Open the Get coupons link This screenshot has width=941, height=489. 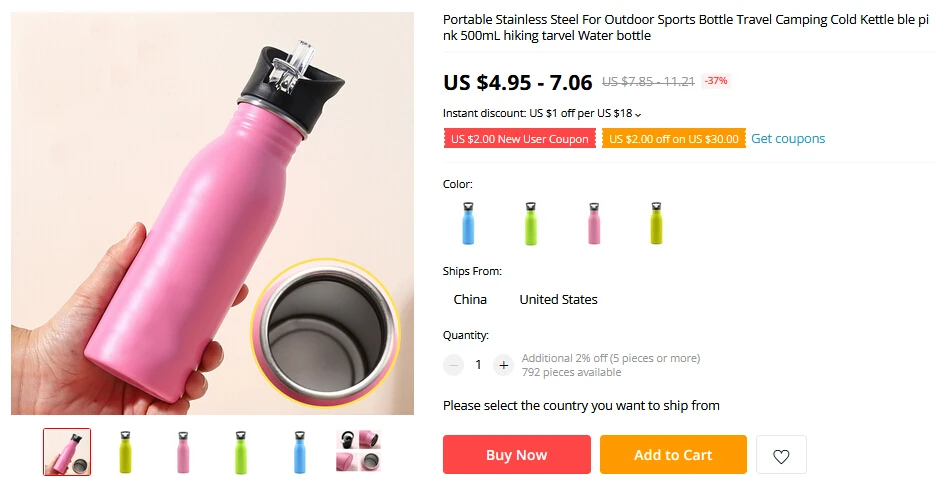pyautogui.click(x=788, y=139)
